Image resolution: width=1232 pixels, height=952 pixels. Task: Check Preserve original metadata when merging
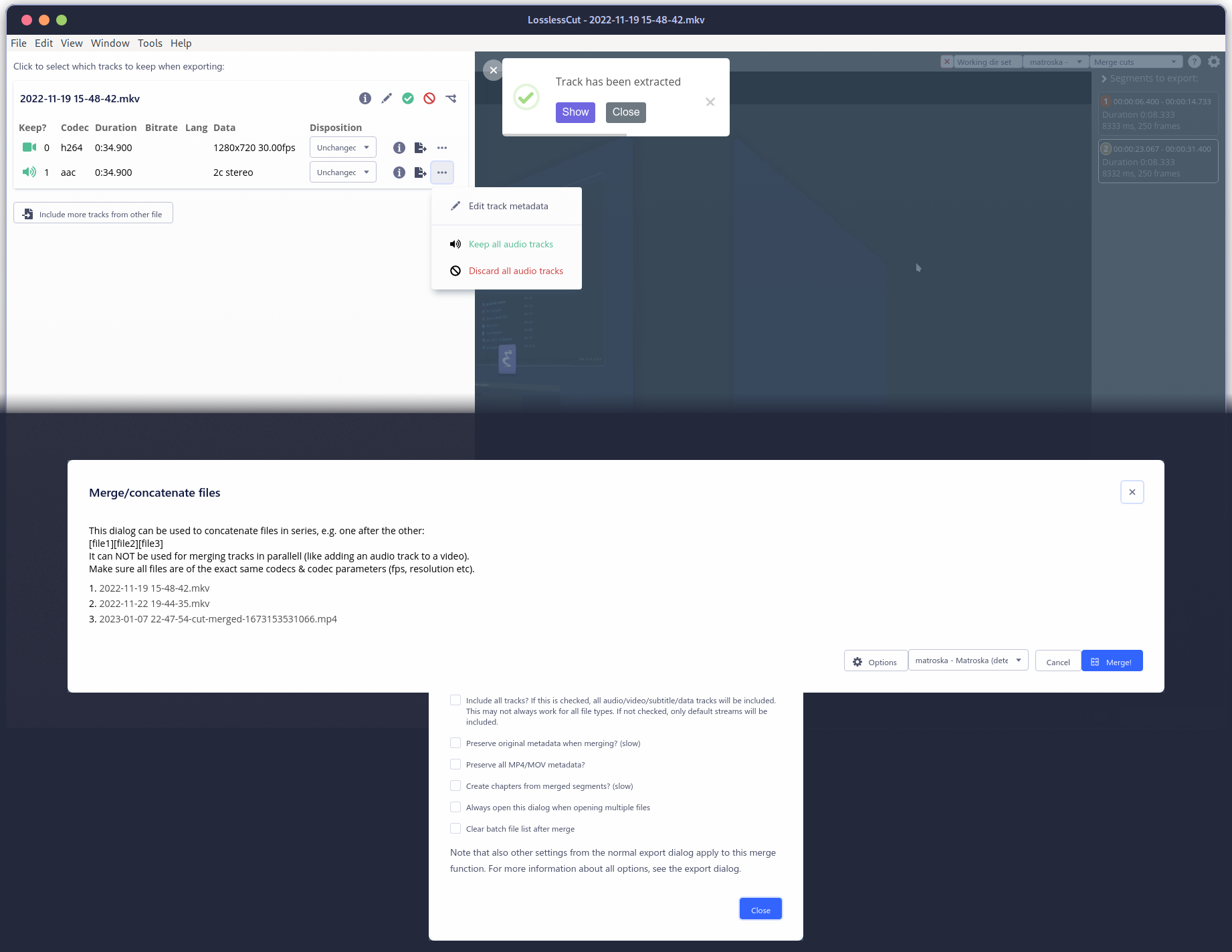455,743
